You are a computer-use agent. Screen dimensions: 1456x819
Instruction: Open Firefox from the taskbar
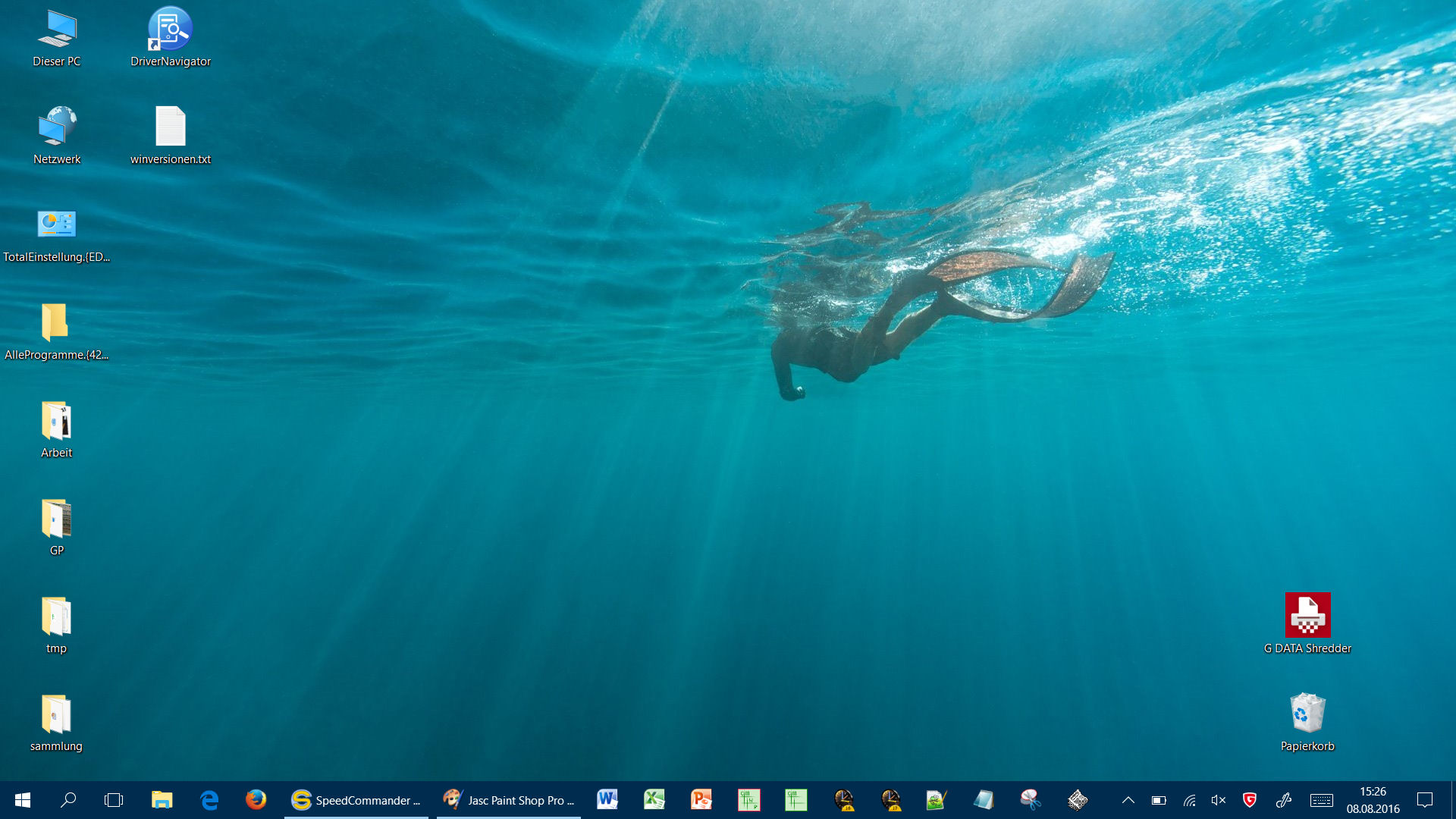click(256, 800)
